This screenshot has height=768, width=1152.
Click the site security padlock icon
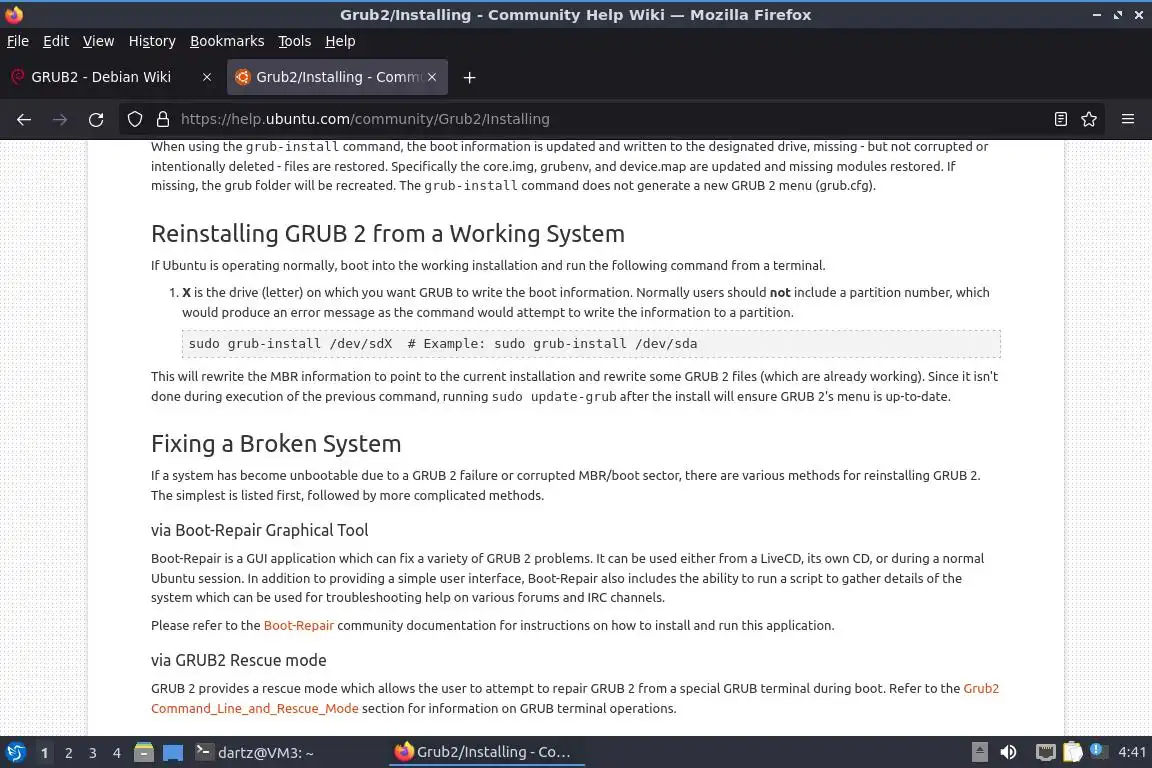pyautogui.click(x=163, y=119)
